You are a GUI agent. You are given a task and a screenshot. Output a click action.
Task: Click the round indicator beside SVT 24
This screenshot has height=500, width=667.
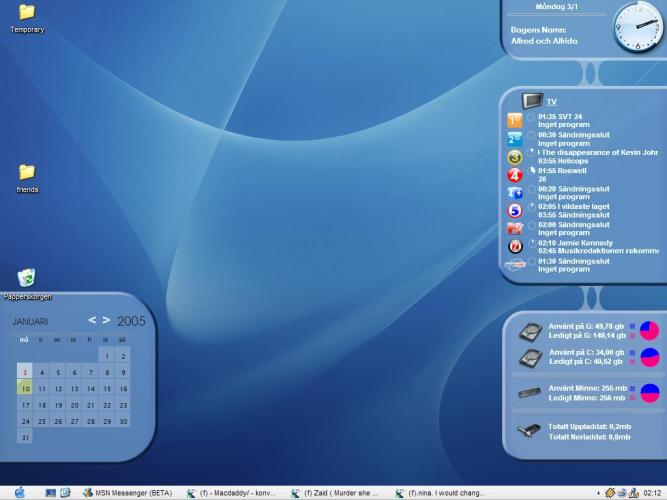(531, 117)
